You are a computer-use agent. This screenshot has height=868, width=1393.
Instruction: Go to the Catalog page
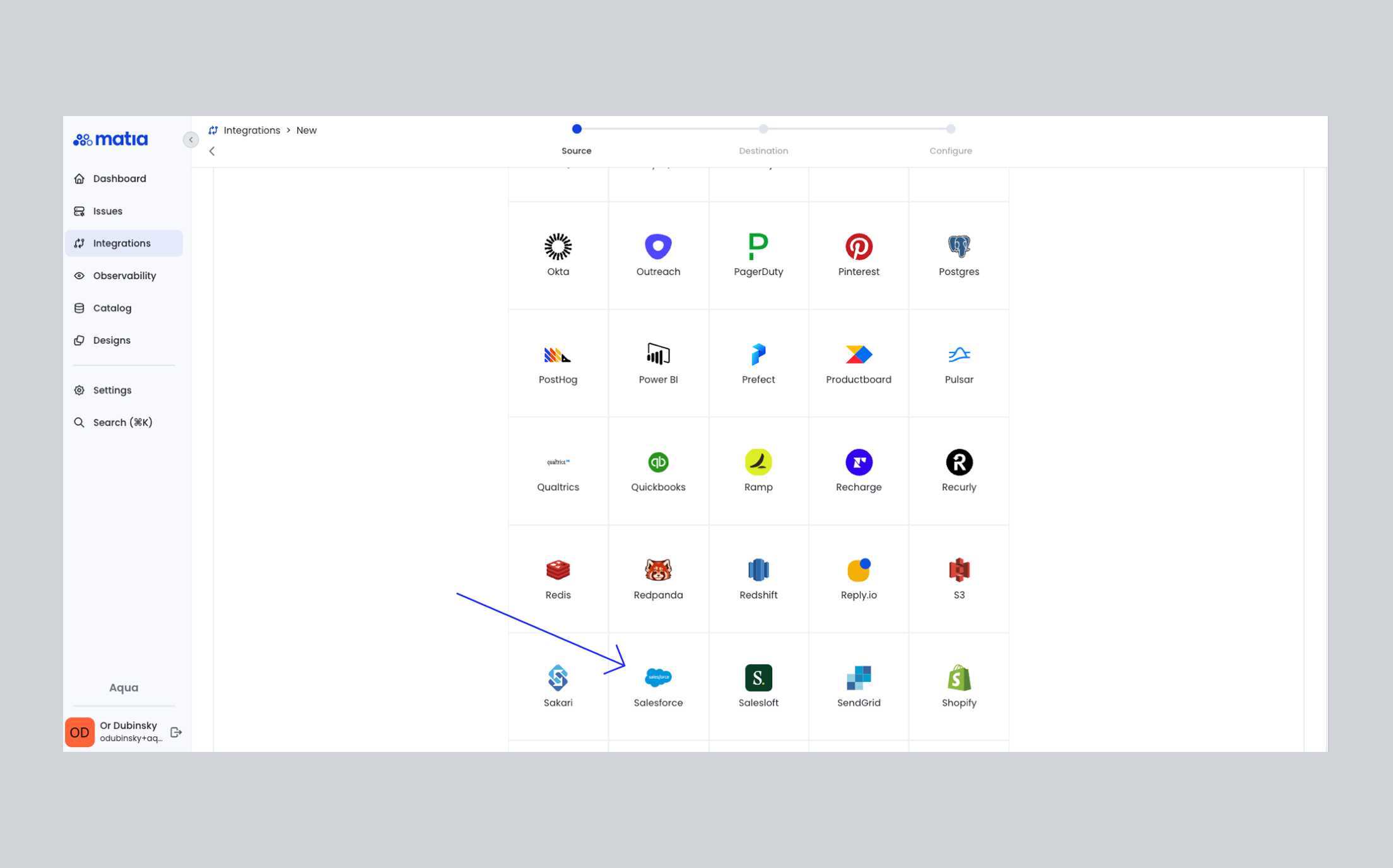112,308
